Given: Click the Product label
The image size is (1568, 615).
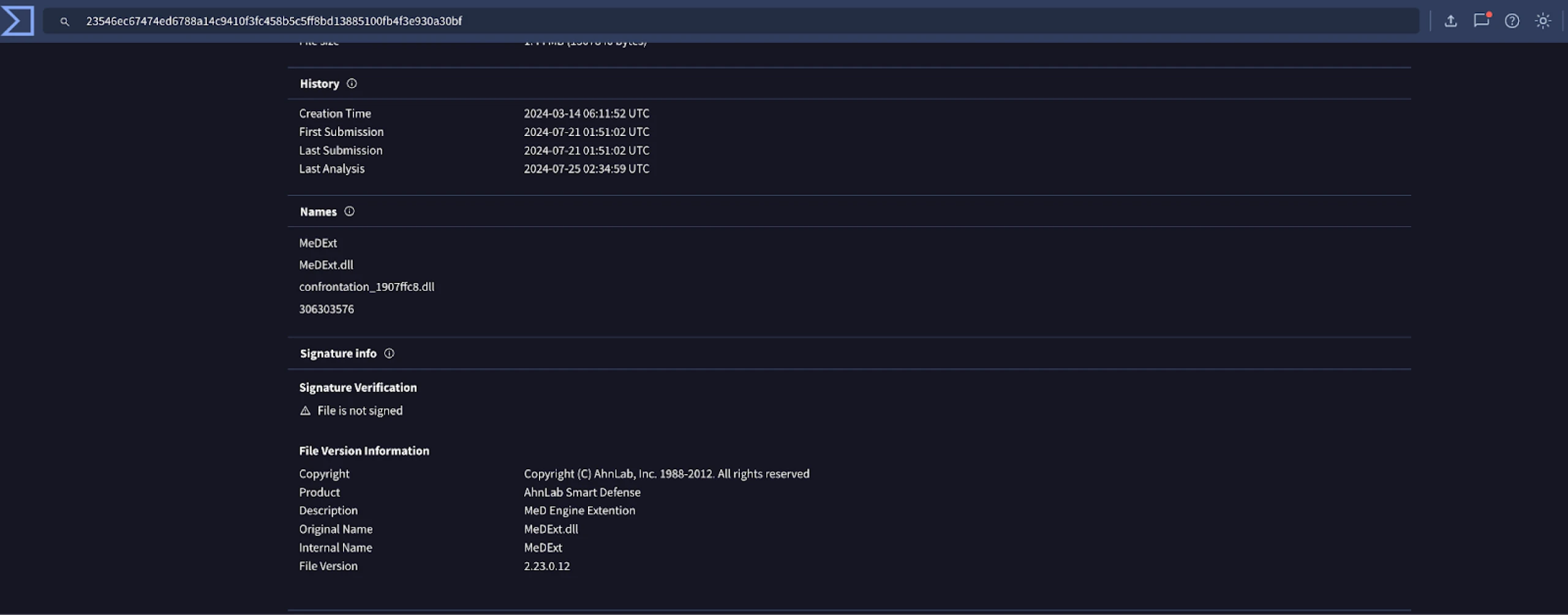Looking at the screenshot, I should pyautogui.click(x=319, y=492).
